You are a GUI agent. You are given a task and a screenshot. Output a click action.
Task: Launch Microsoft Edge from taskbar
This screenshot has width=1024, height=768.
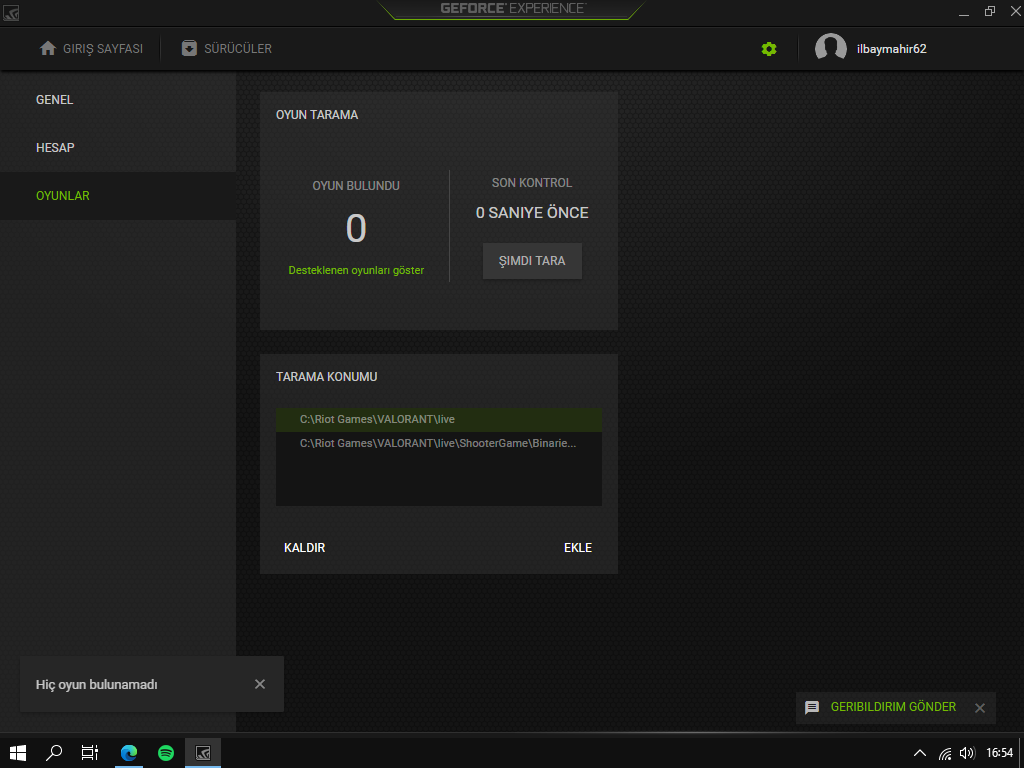129,753
